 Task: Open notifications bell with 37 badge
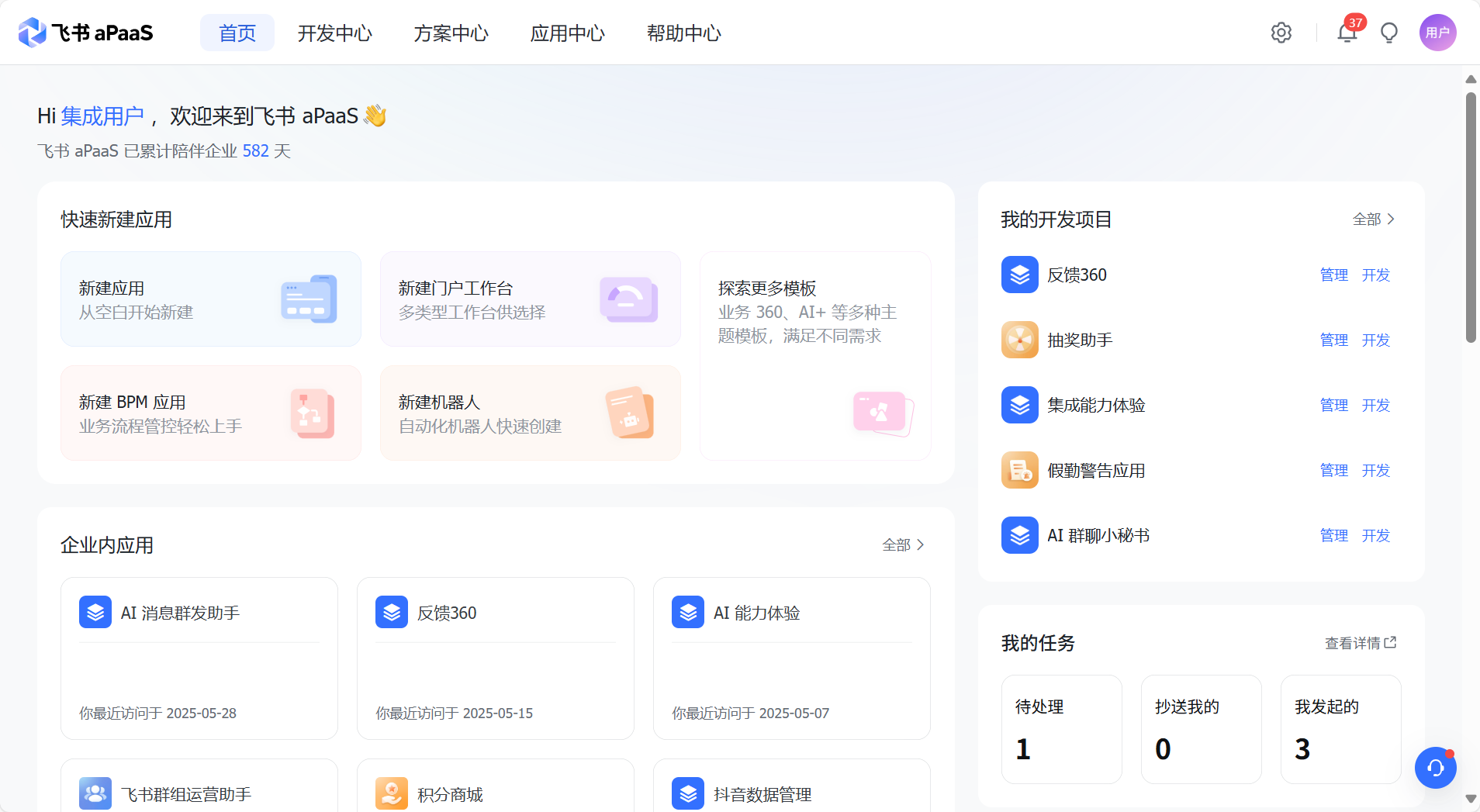1347,33
